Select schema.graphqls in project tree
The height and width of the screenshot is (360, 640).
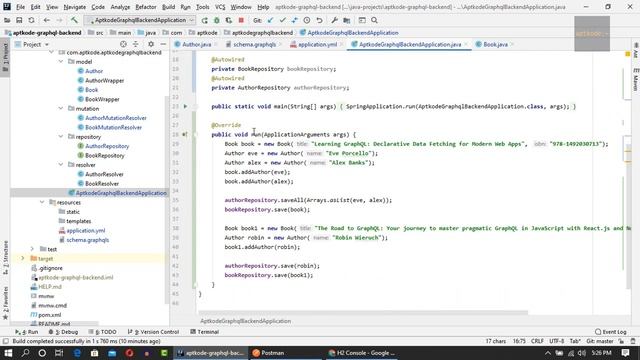point(87,240)
